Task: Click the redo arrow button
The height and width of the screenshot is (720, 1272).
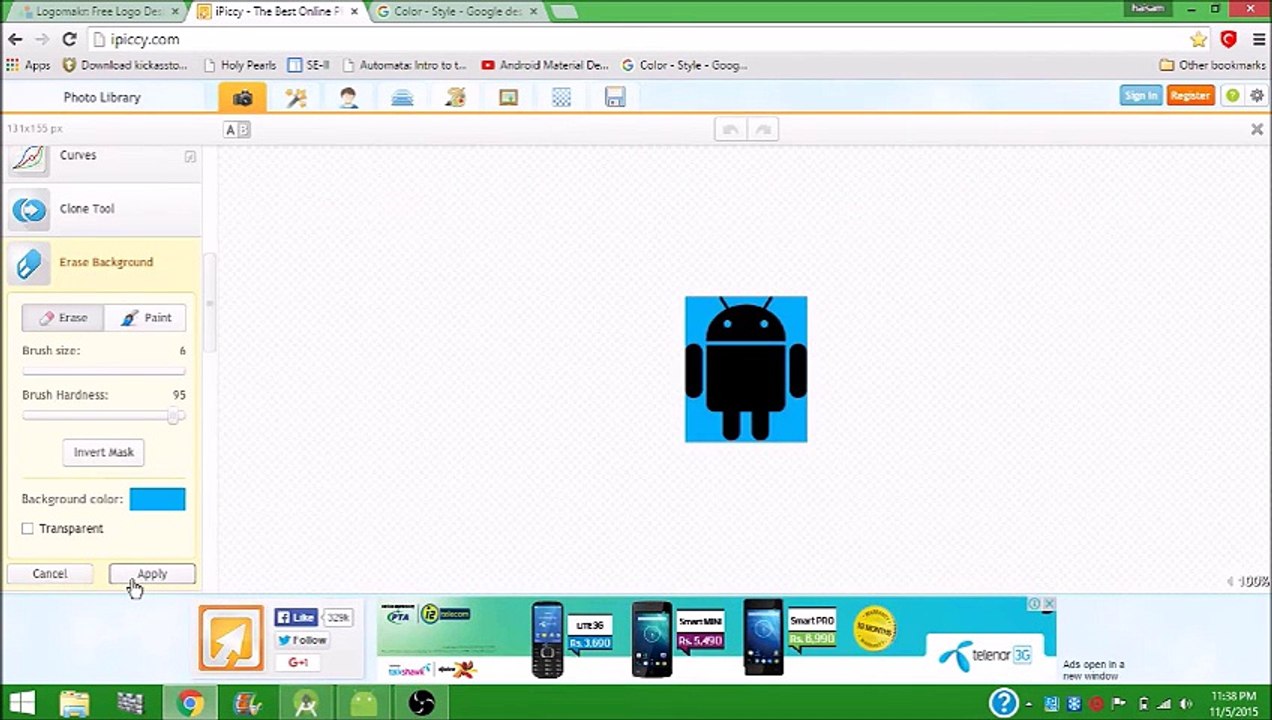Action: pos(762,130)
